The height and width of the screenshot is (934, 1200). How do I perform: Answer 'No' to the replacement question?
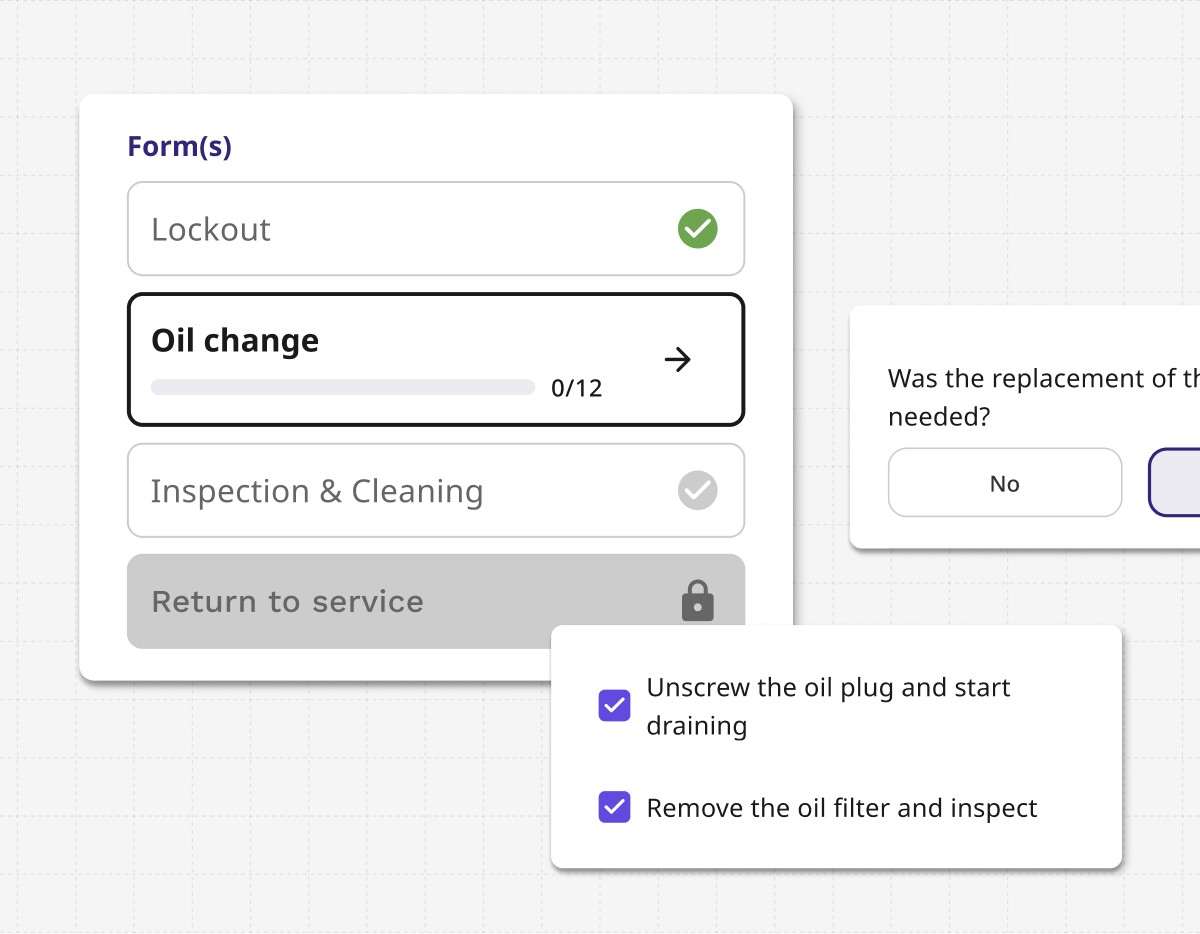(x=1004, y=482)
